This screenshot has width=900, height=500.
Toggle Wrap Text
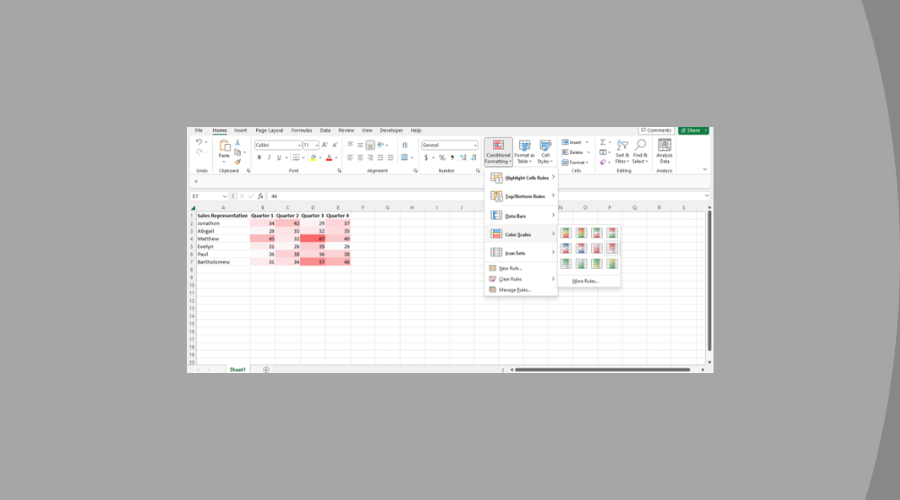405,145
